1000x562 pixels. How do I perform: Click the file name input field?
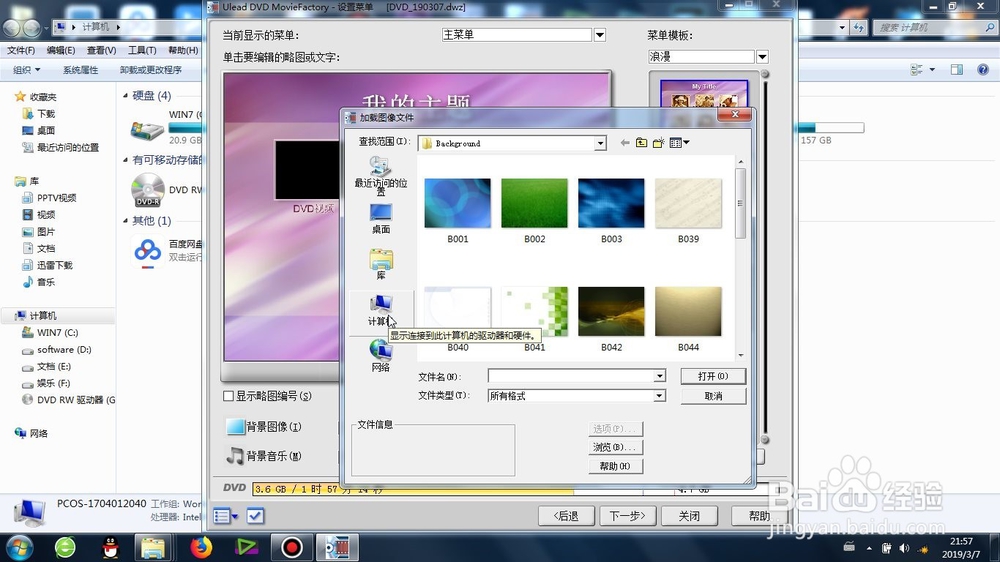[x=571, y=376]
